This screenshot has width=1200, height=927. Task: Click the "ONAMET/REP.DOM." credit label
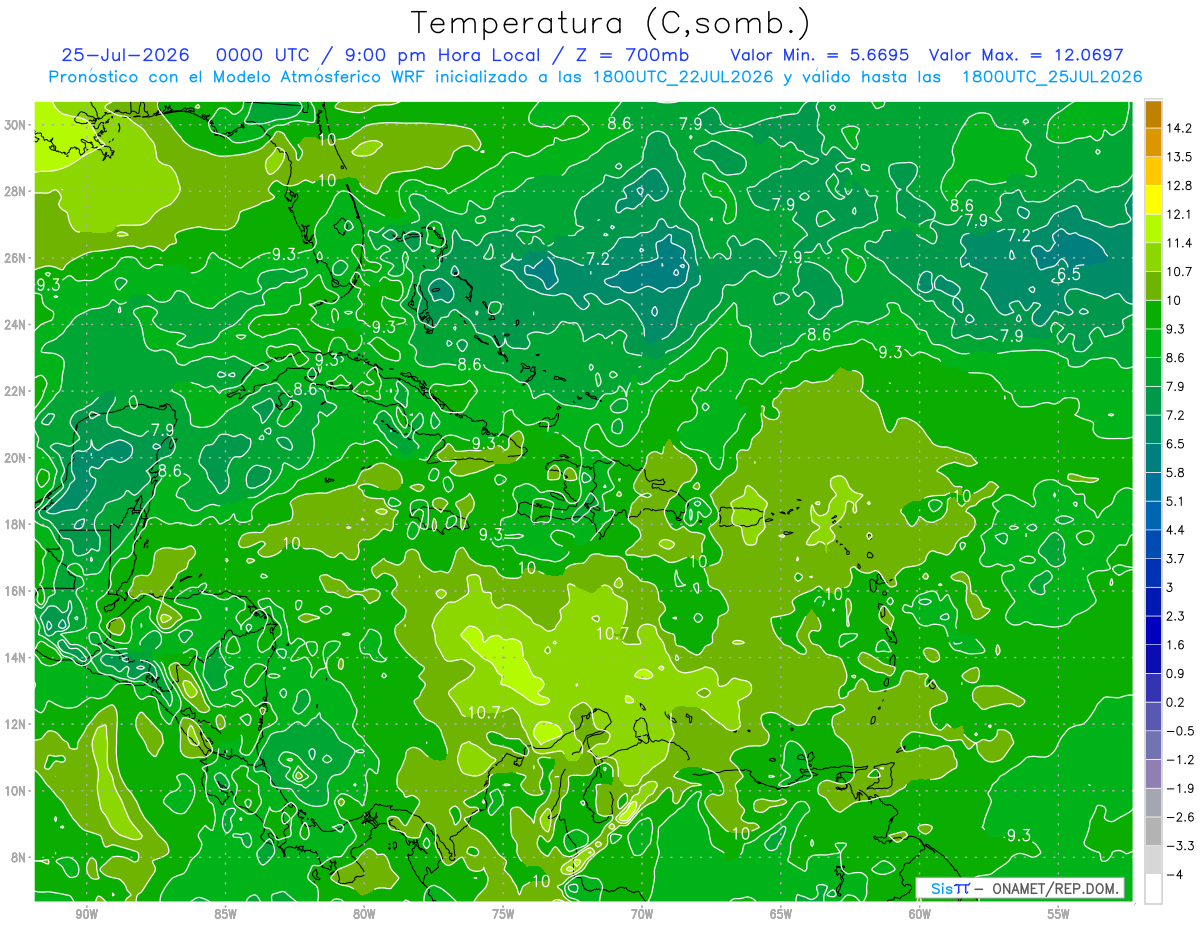point(1054,888)
